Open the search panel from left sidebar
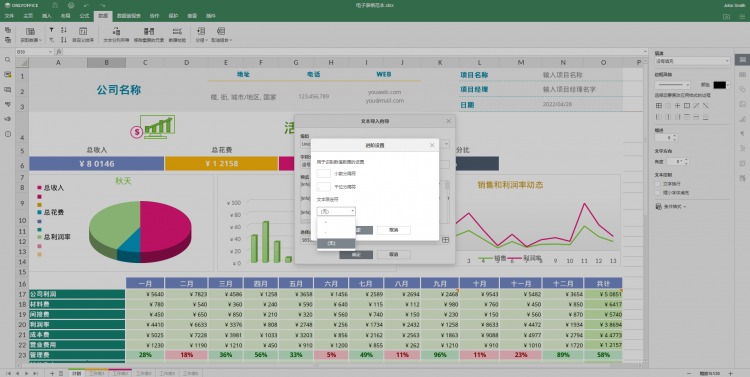The height and width of the screenshot is (377, 750). coord(8,60)
